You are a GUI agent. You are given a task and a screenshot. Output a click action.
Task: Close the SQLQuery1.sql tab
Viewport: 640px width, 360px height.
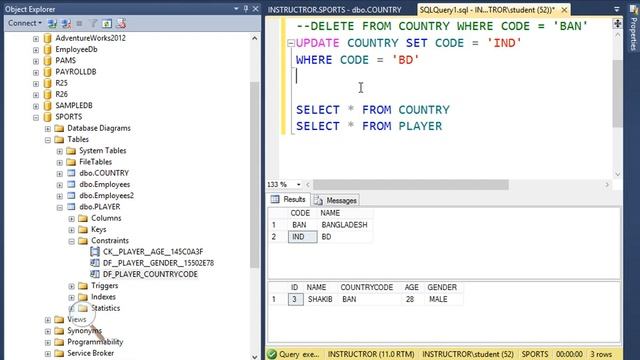(564, 9)
